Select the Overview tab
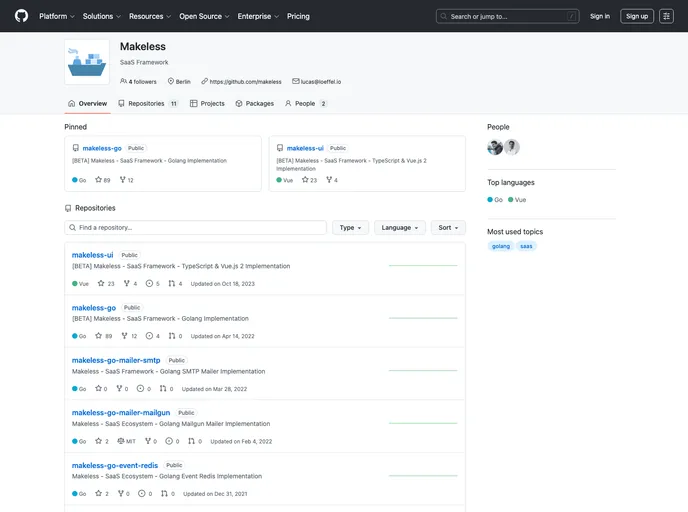Screen dimensions: 688x512 tap(87, 104)
